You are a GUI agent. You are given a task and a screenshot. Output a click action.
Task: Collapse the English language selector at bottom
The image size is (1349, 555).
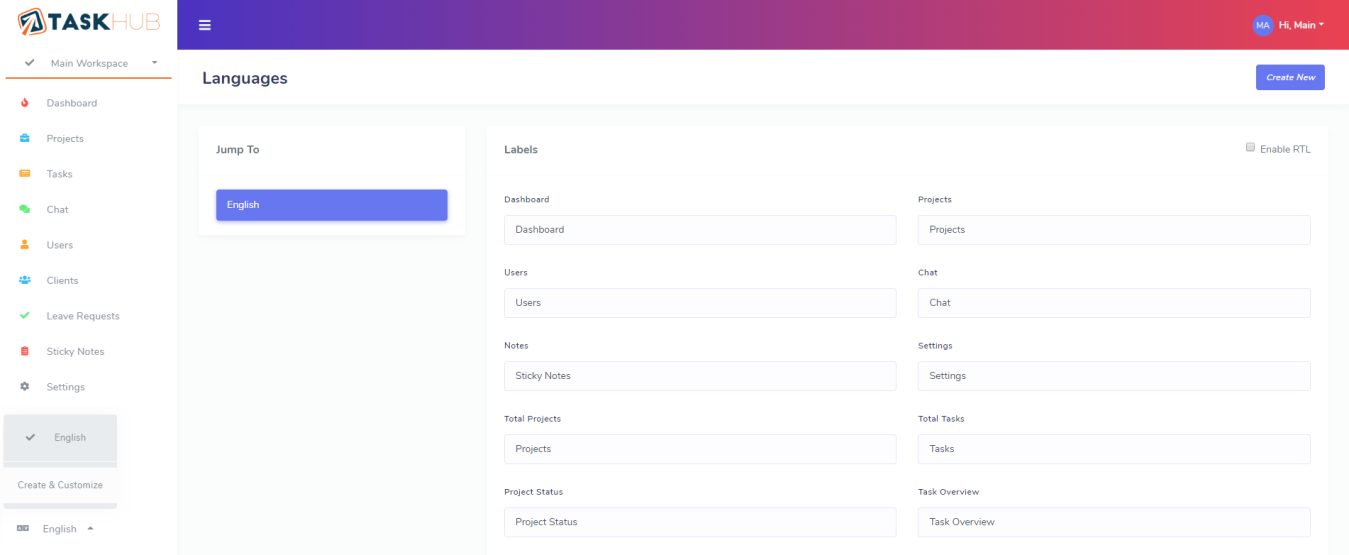pos(60,529)
